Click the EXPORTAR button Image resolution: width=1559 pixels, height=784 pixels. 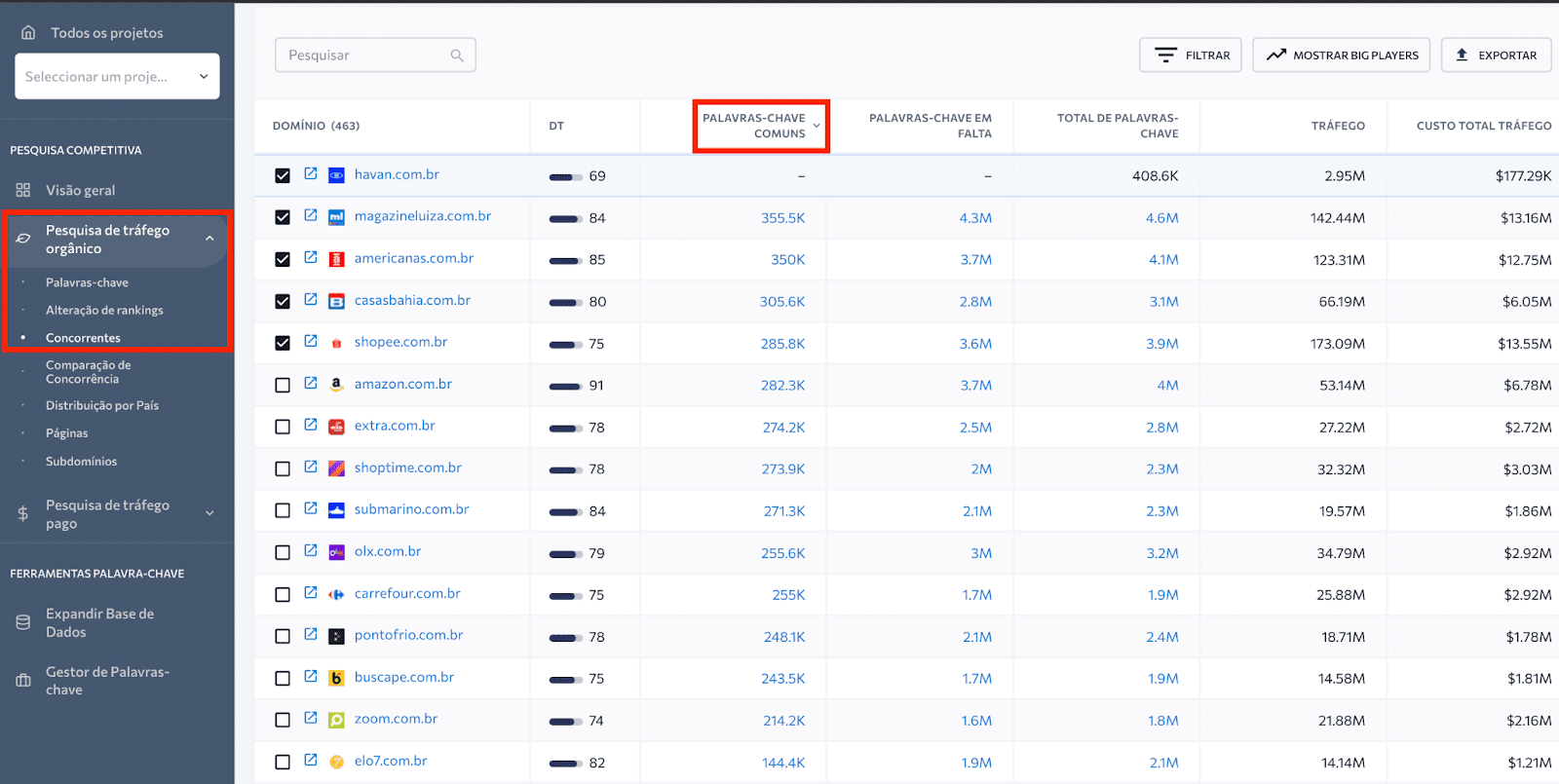1497,56
